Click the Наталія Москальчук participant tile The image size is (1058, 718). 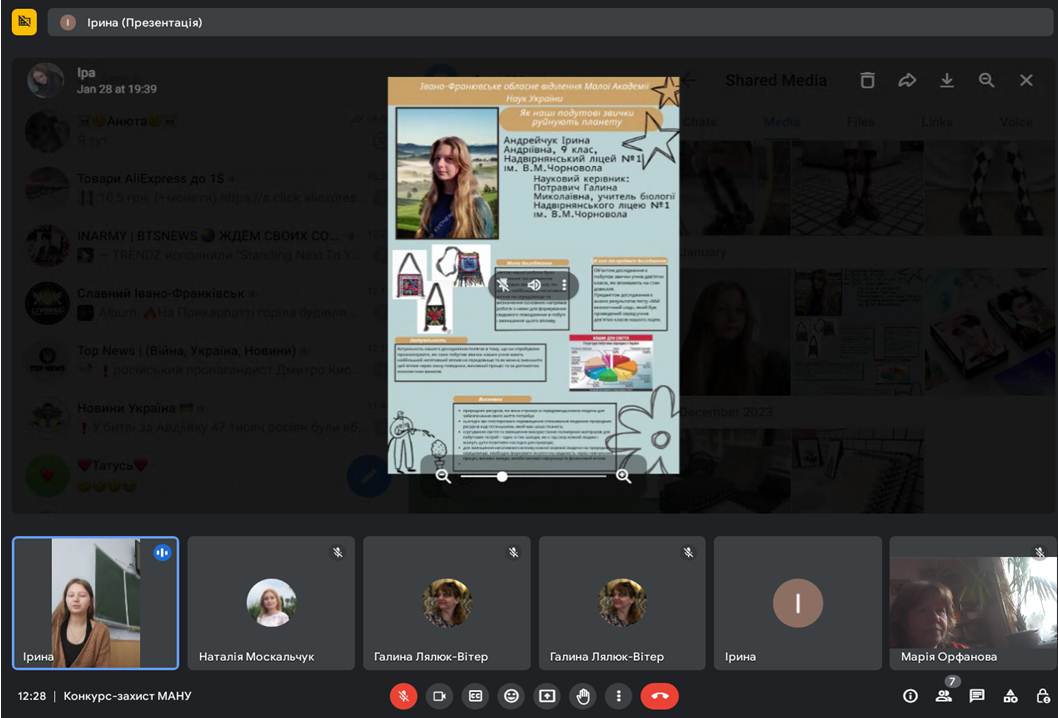(271, 603)
